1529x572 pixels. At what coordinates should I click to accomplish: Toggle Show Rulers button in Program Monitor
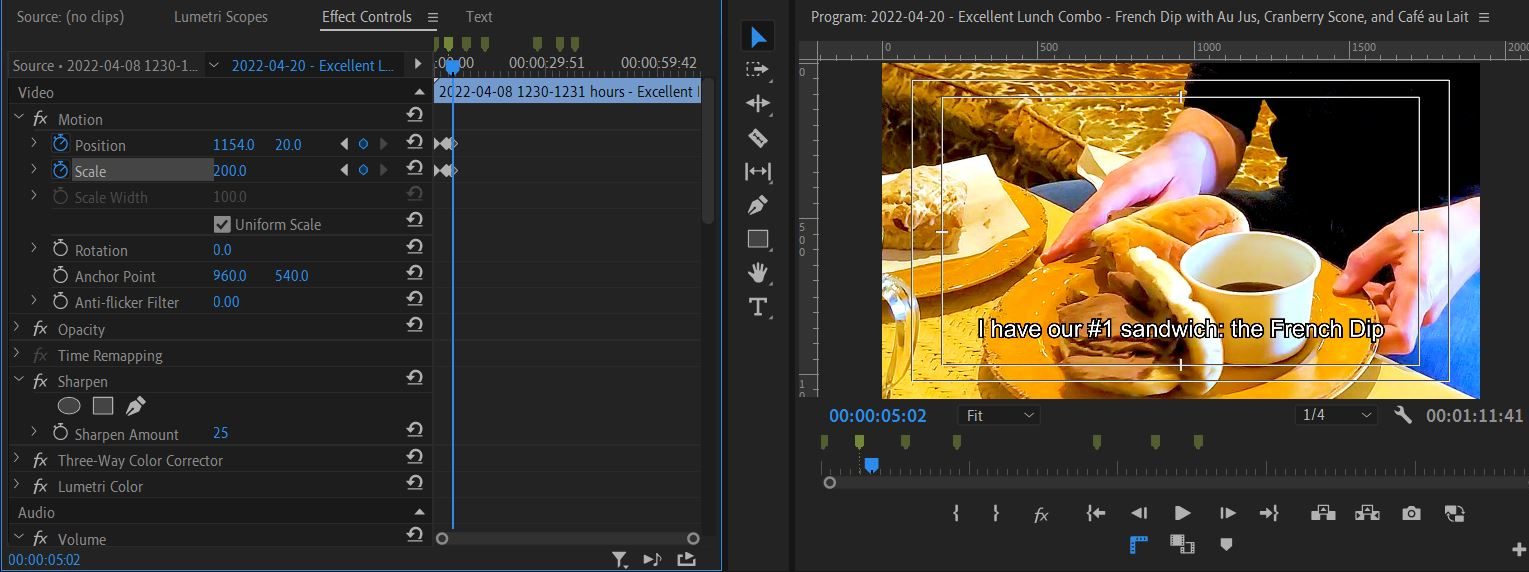[x=1138, y=544]
